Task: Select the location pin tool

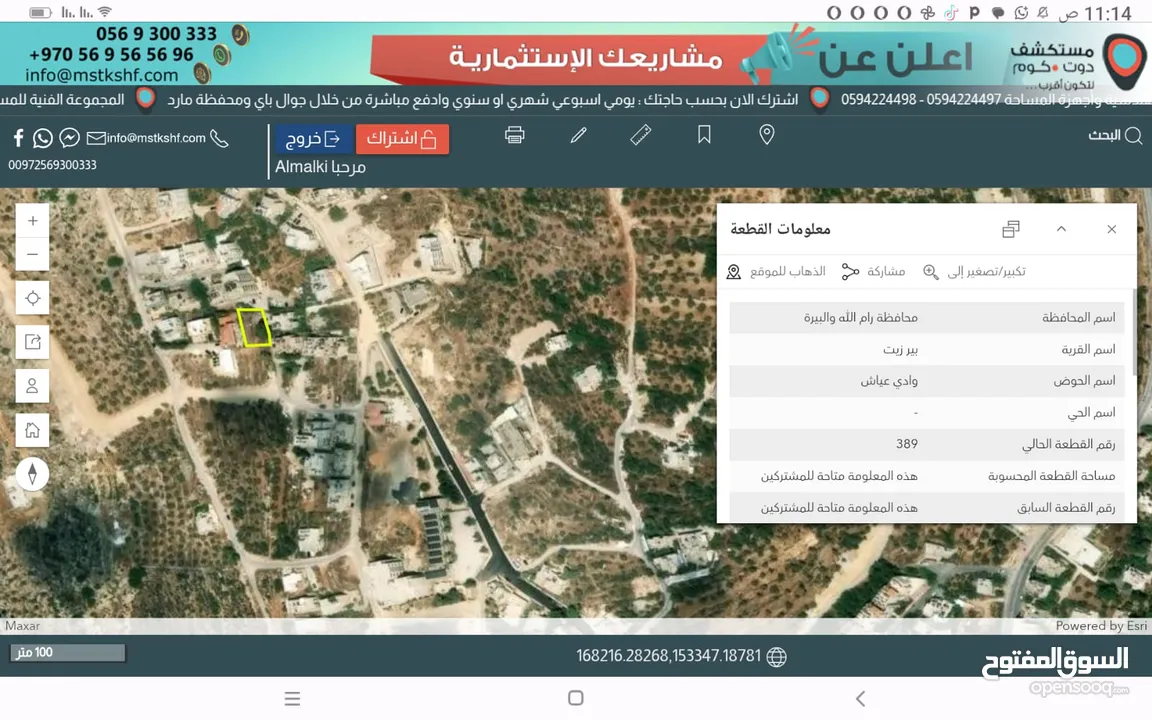Action: (x=767, y=135)
